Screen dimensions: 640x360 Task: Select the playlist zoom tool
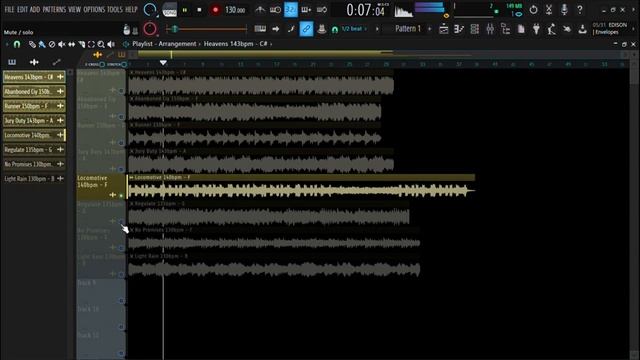[101, 44]
